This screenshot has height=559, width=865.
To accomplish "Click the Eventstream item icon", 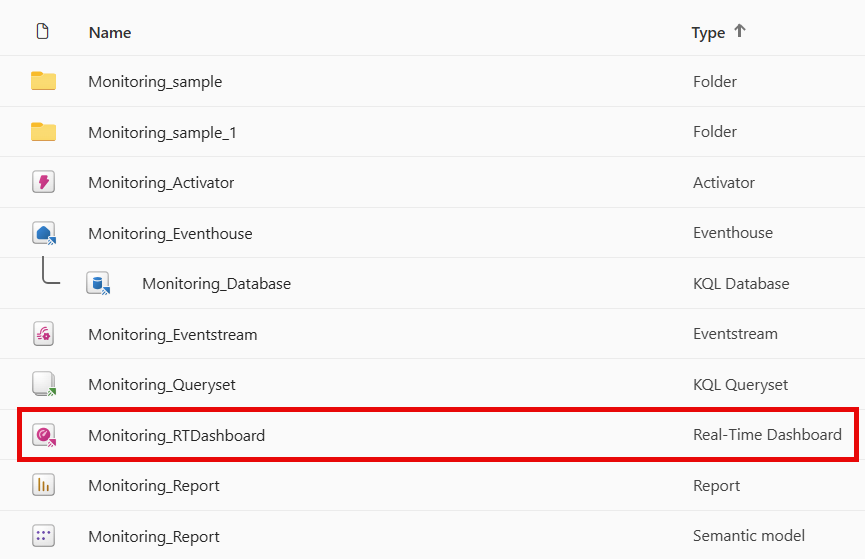I will (43, 334).
